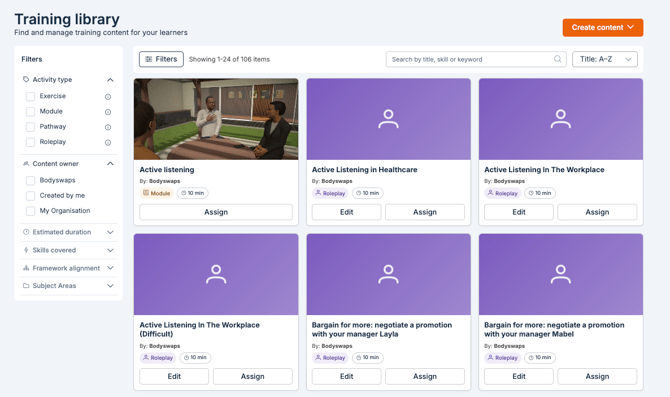This screenshot has height=397, width=670.
Task: Assign Active Listening in Healthcare
Action: point(425,212)
